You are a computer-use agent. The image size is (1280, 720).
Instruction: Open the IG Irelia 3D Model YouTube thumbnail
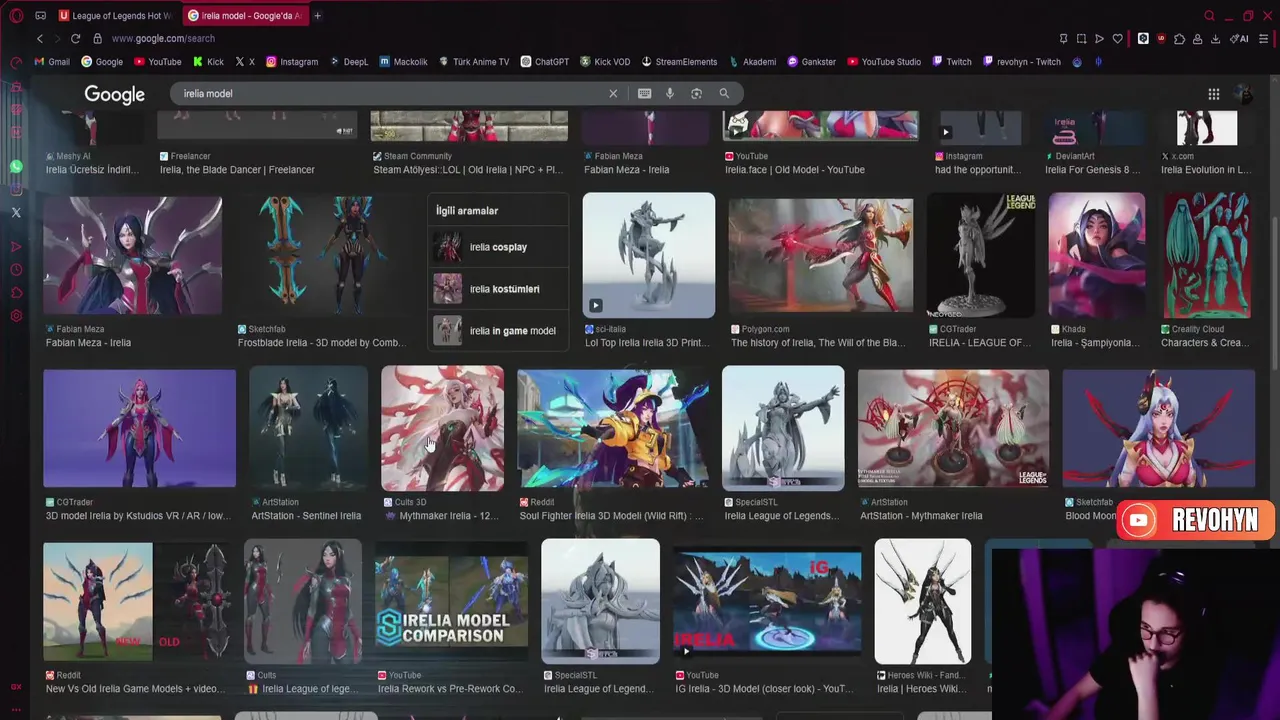(x=767, y=602)
